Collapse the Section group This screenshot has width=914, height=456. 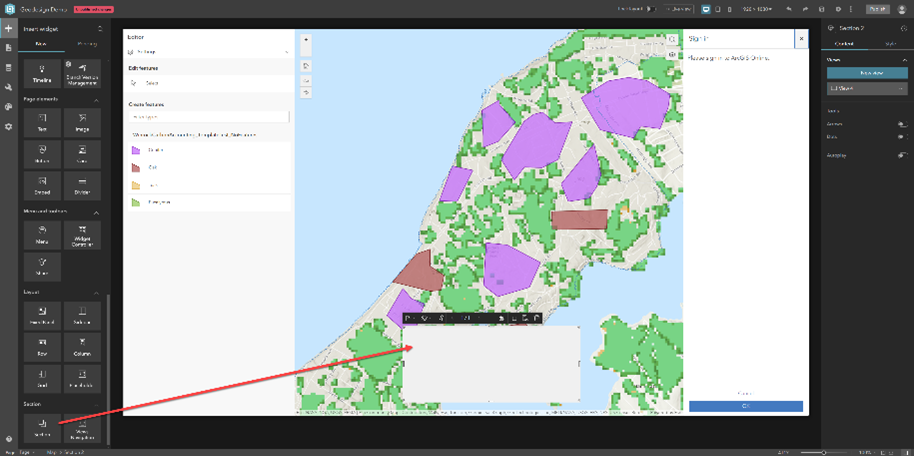[97, 404]
